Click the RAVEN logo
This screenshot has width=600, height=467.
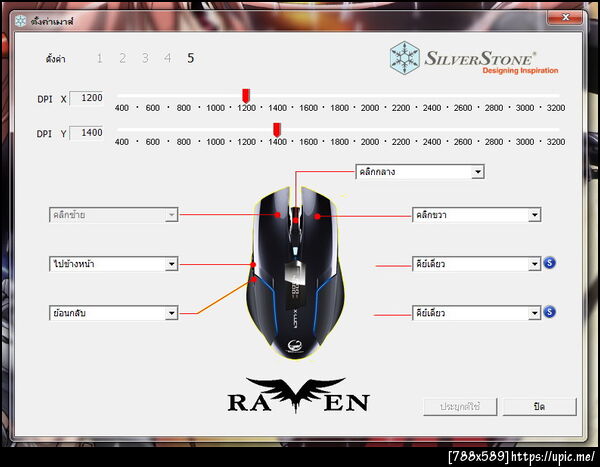[298, 395]
